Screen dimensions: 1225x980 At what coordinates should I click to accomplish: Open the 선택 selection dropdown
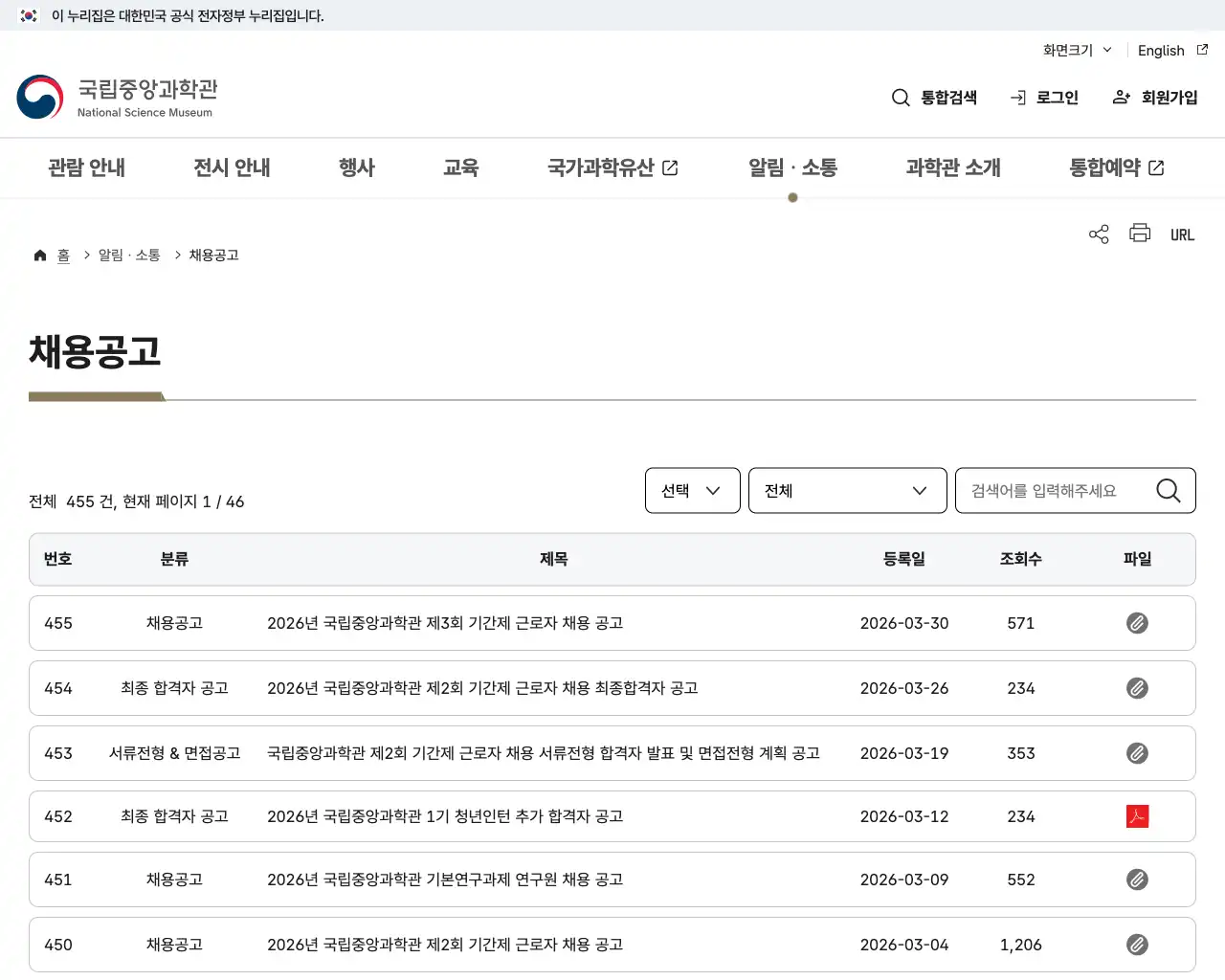tap(692, 490)
